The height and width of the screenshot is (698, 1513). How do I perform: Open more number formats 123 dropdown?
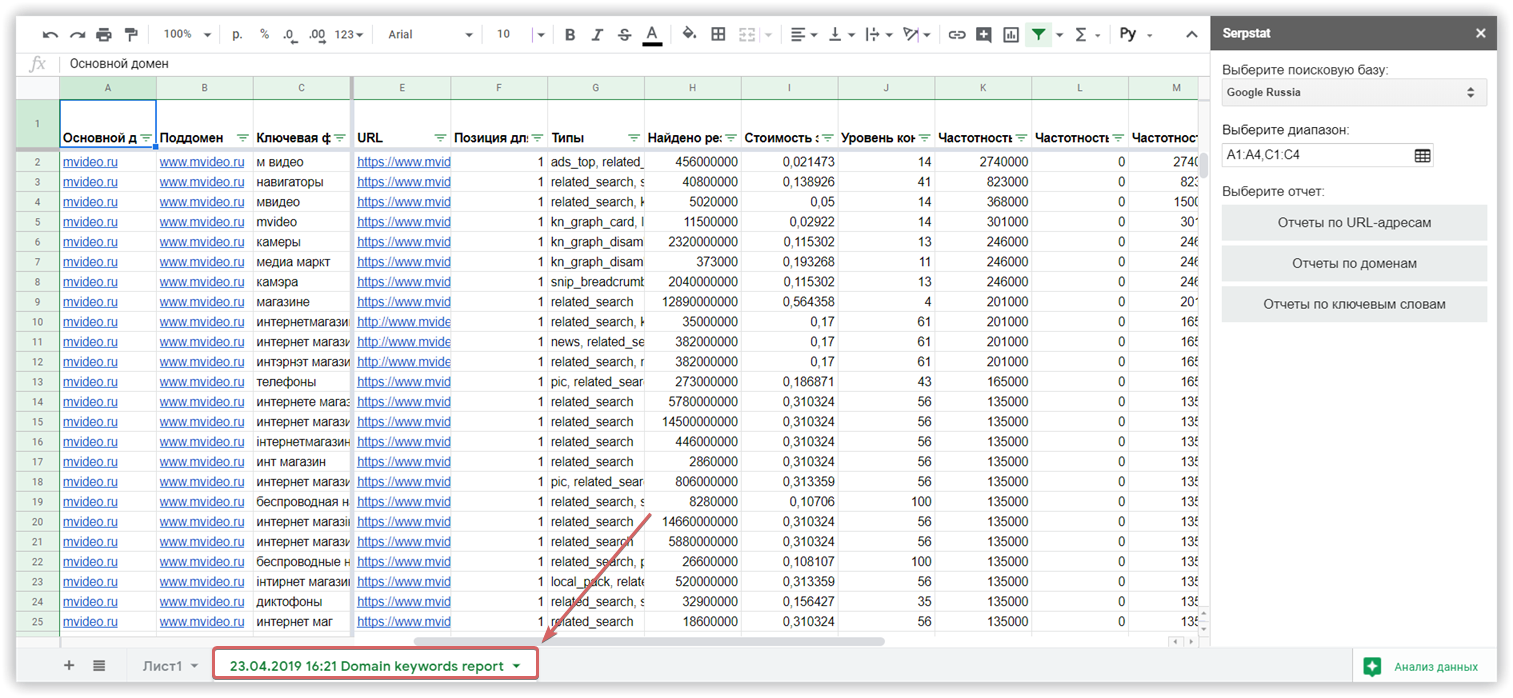[350, 34]
